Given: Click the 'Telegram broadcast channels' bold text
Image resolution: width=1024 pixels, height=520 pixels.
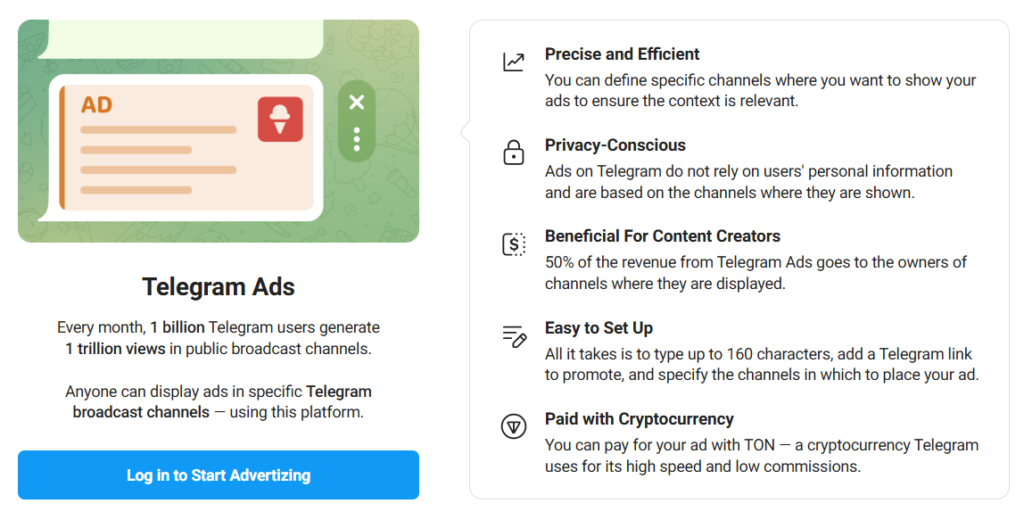Looking at the screenshot, I should pos(222,402).
